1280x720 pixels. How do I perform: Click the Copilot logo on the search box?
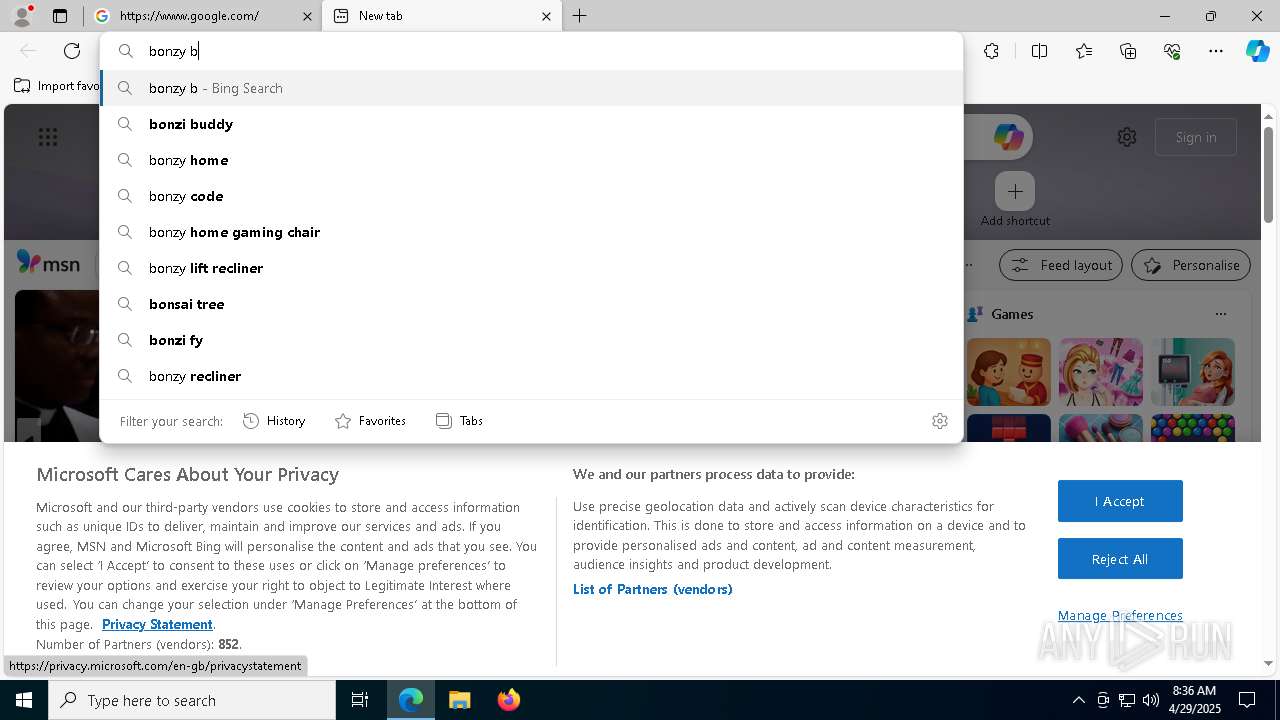coord(1008,137)
